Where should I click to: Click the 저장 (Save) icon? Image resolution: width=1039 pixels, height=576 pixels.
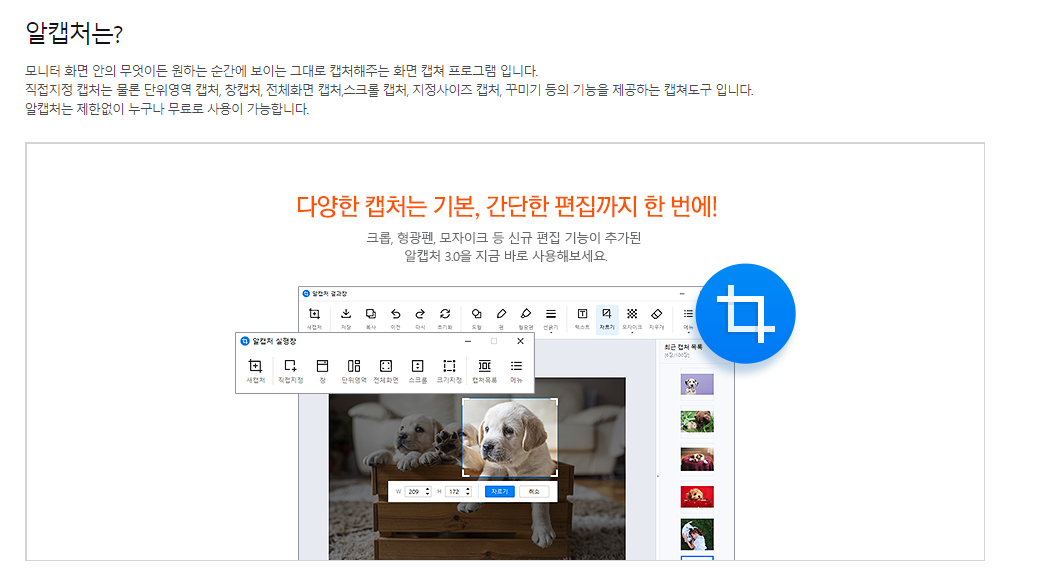pyautogui.click(x=347, y=312)
